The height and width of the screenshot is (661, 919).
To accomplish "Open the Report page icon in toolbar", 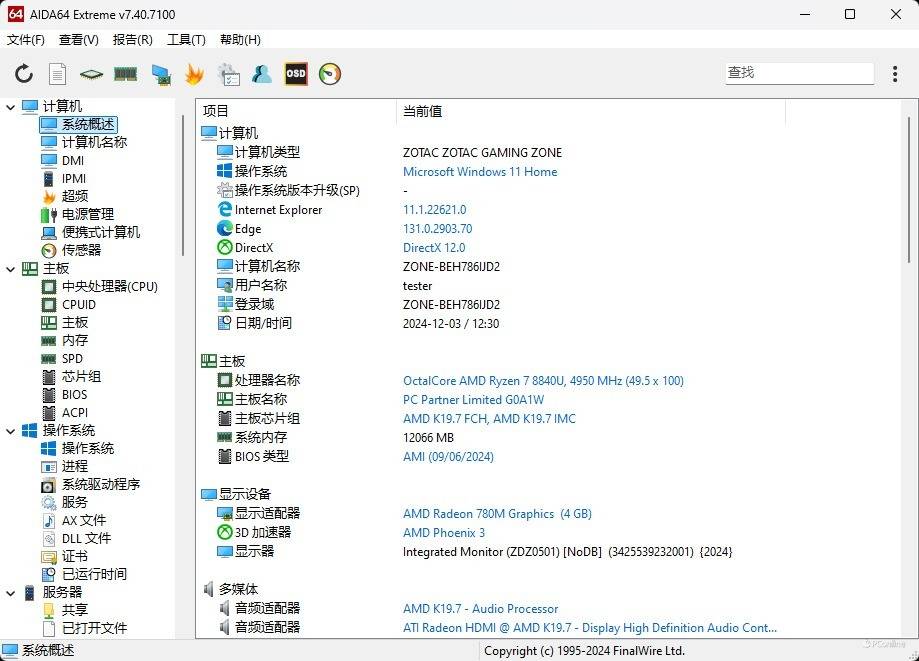I will (x=58, y=74).
